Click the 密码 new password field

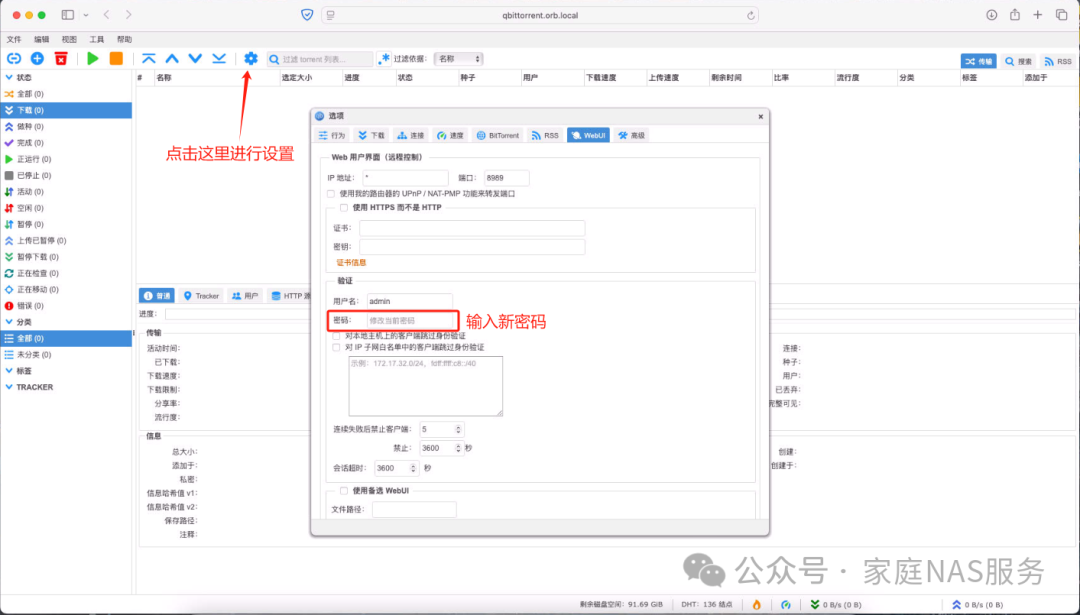pyautogui.click(x=409, y=320)
